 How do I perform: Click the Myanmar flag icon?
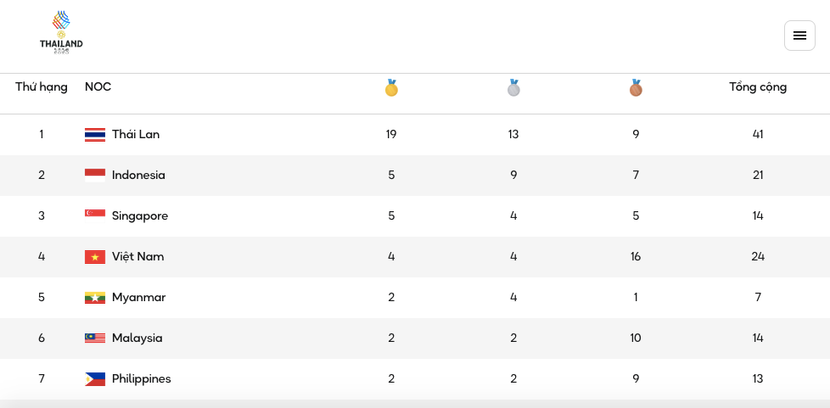click(95, 298)
